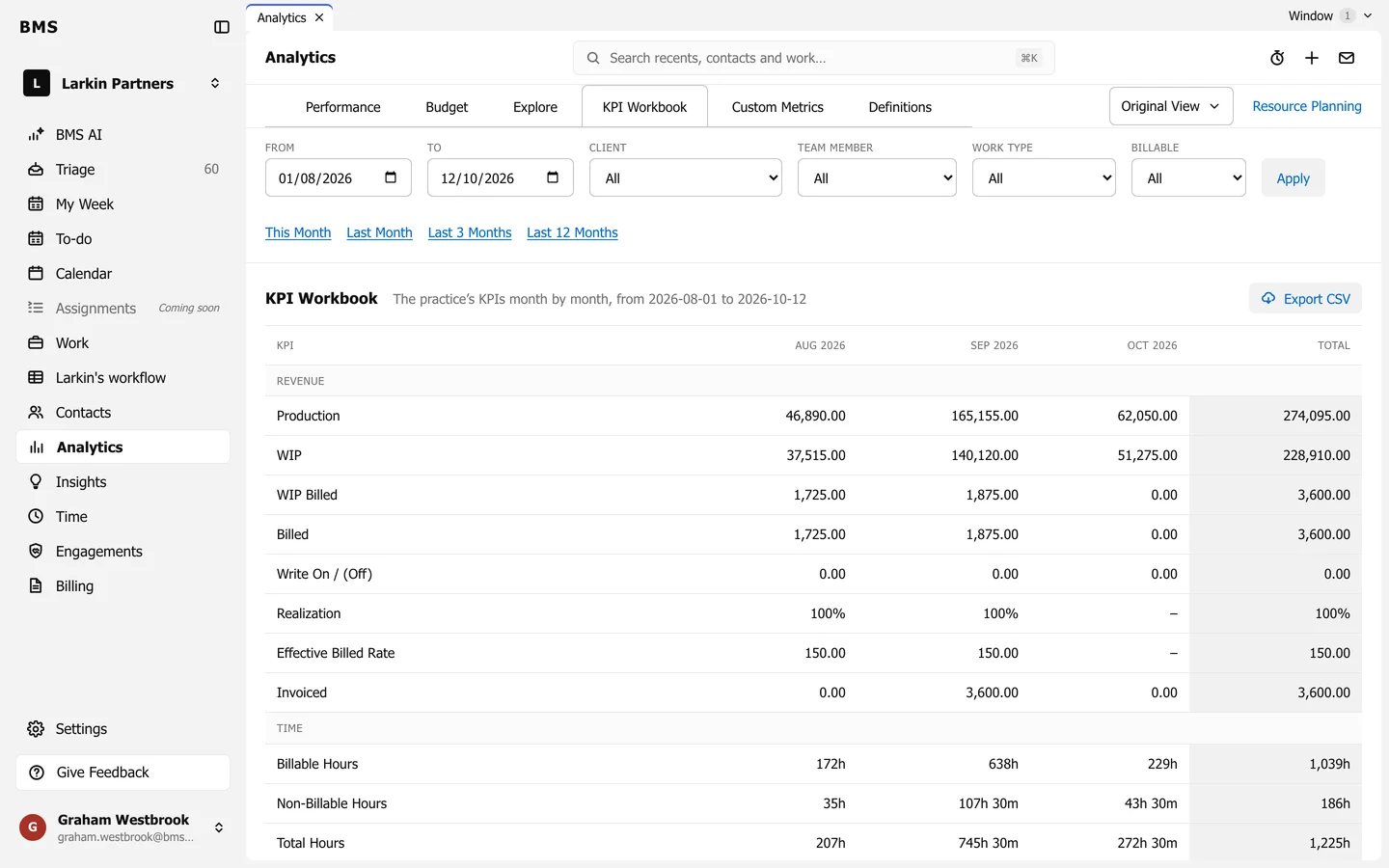The height and width of the screenshot is (868, 1389).
Task: Switch to the Explore tab
Action: [x=535, y=107]
